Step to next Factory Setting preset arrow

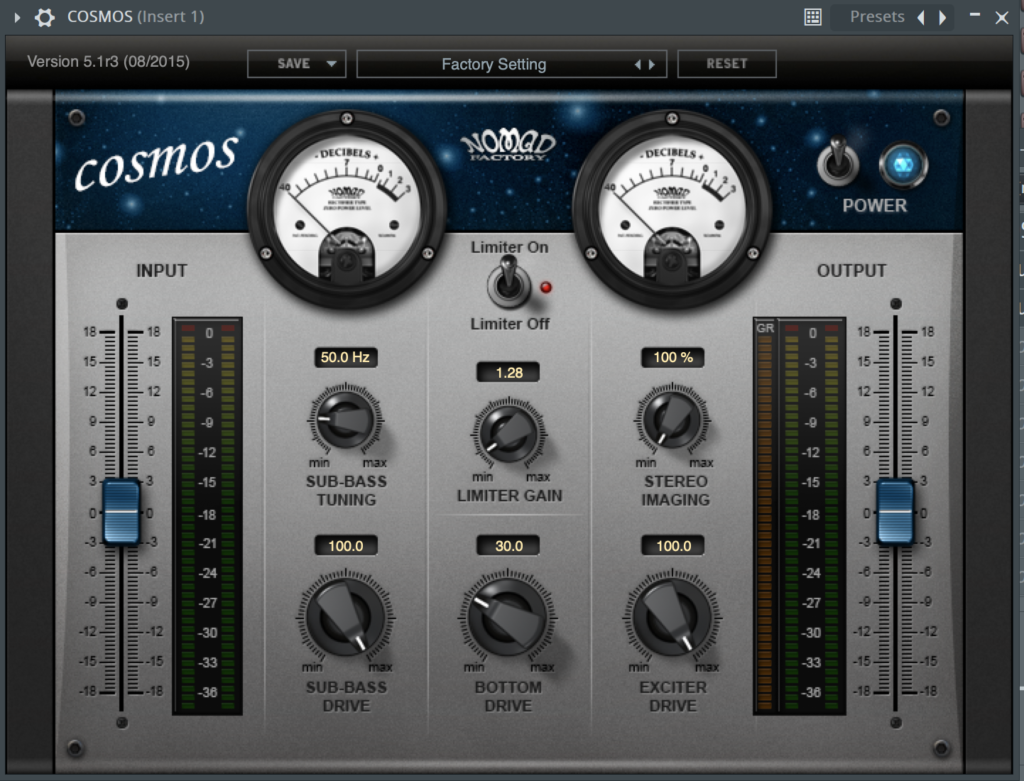pyautogui.click(x=652, y=65)
